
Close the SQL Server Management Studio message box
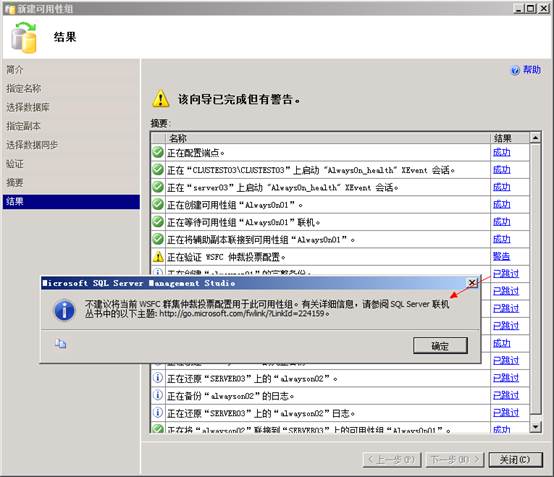click(x=472, y=283)
